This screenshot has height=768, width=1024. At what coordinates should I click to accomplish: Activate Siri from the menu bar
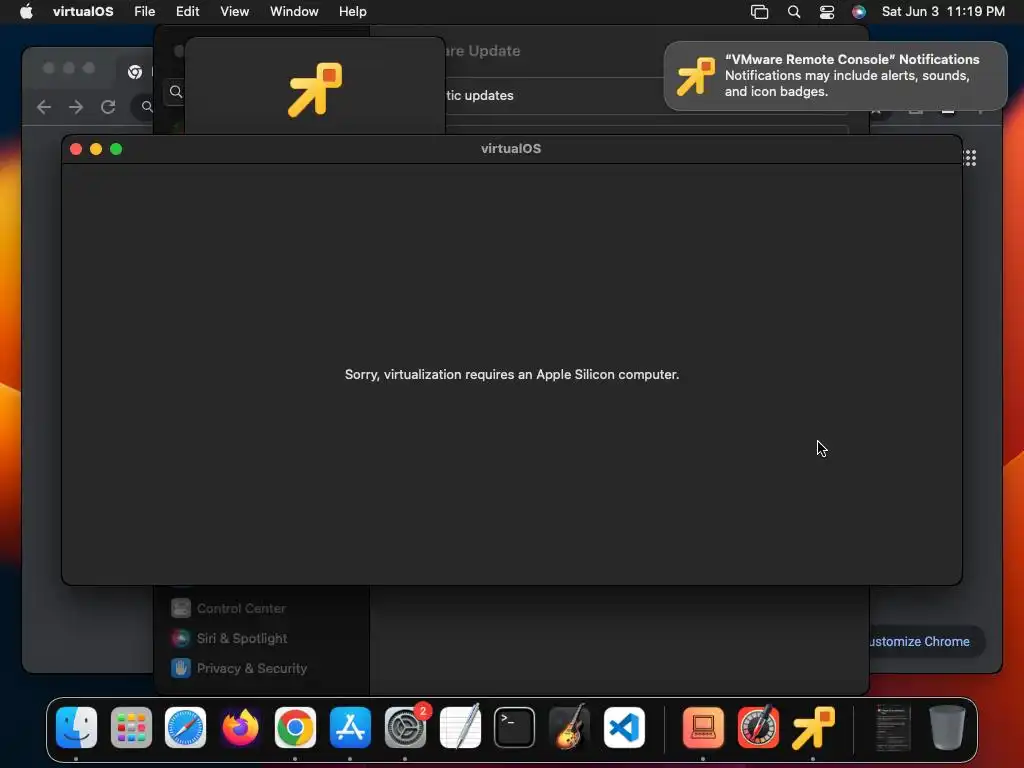pos(859,12)
